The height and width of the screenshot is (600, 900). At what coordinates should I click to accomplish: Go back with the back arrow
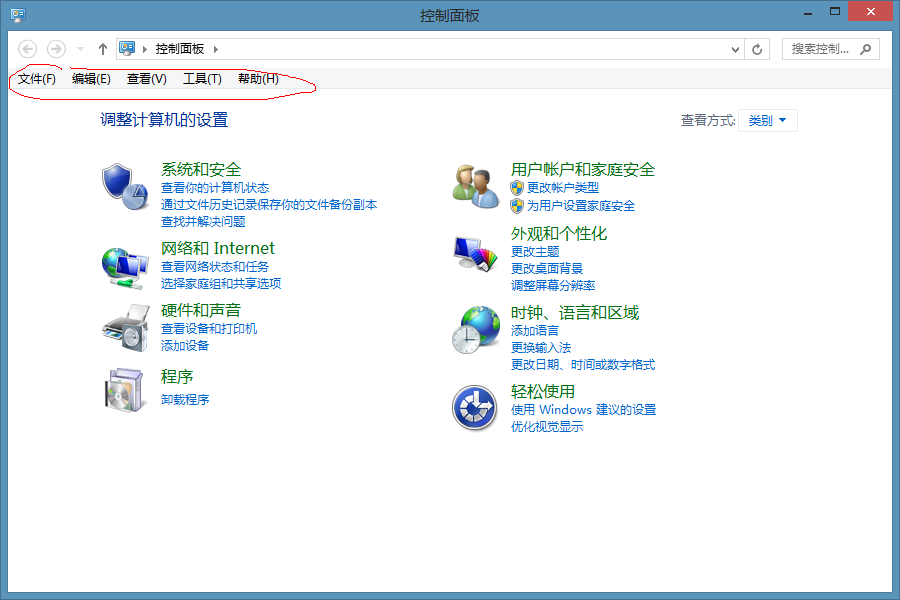28,49
